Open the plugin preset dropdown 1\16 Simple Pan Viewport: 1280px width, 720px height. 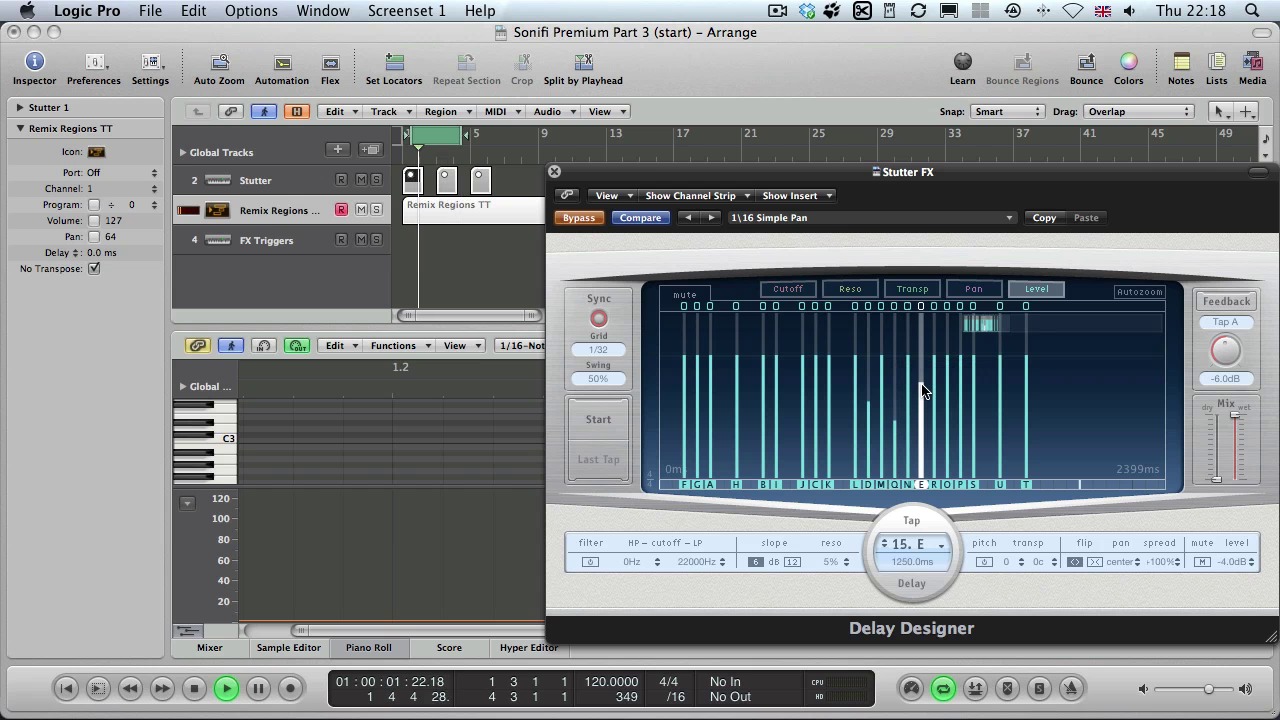872,218
